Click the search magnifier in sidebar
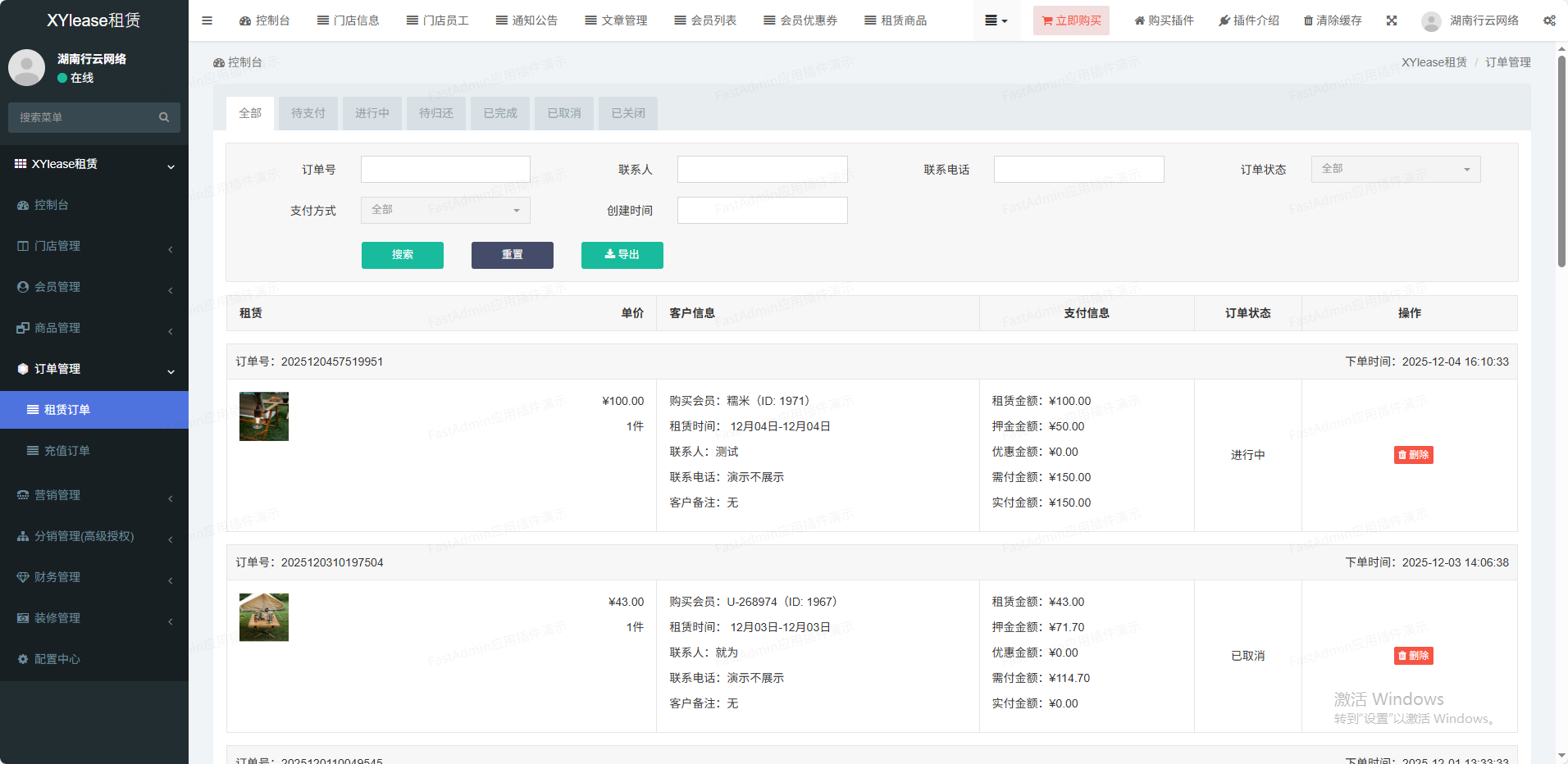The image size is (1568, 764). coord(164,117)
